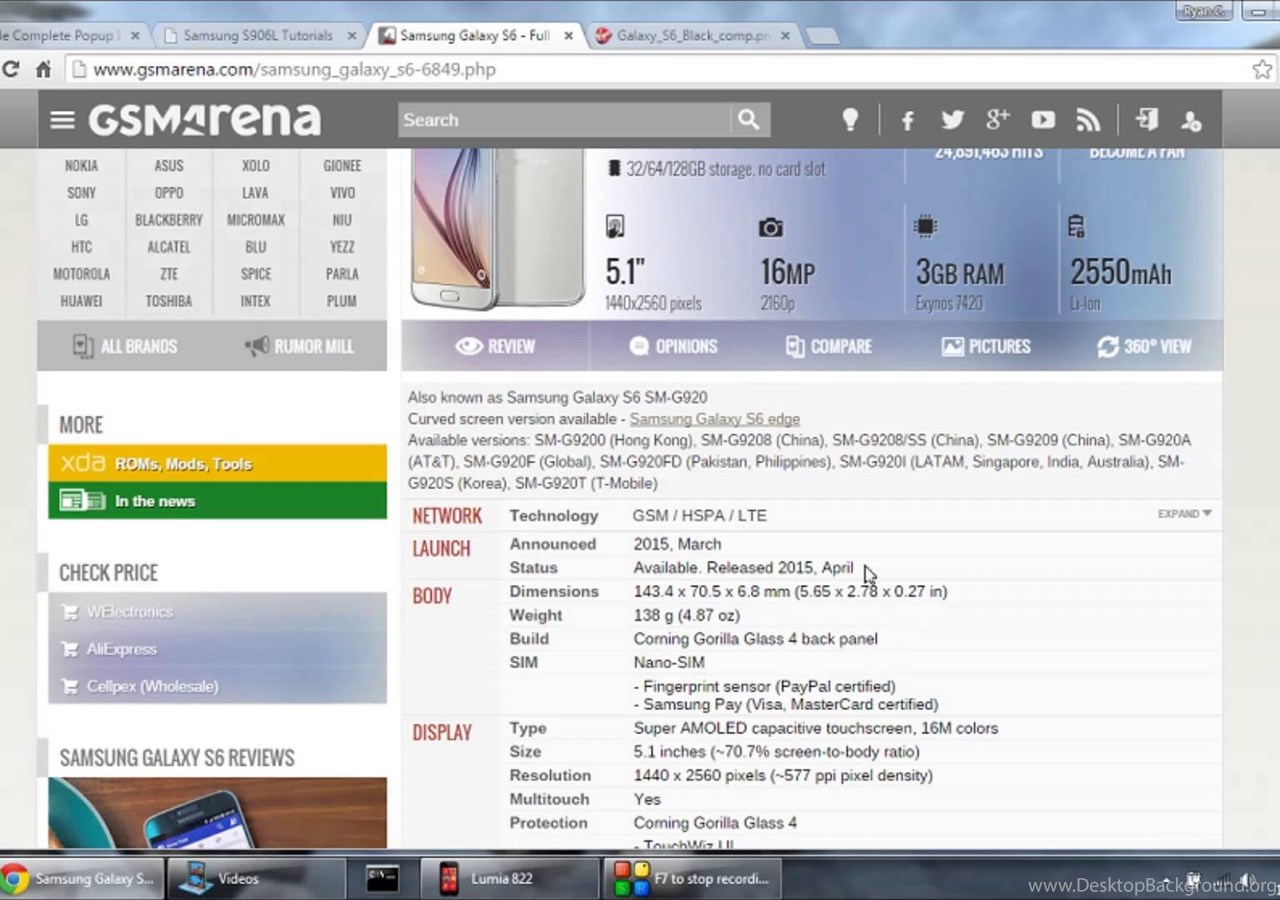Image resolution: width=1280 pixels, height=900 pixels.
Task: Open a new browser tab
Action: 822,36
